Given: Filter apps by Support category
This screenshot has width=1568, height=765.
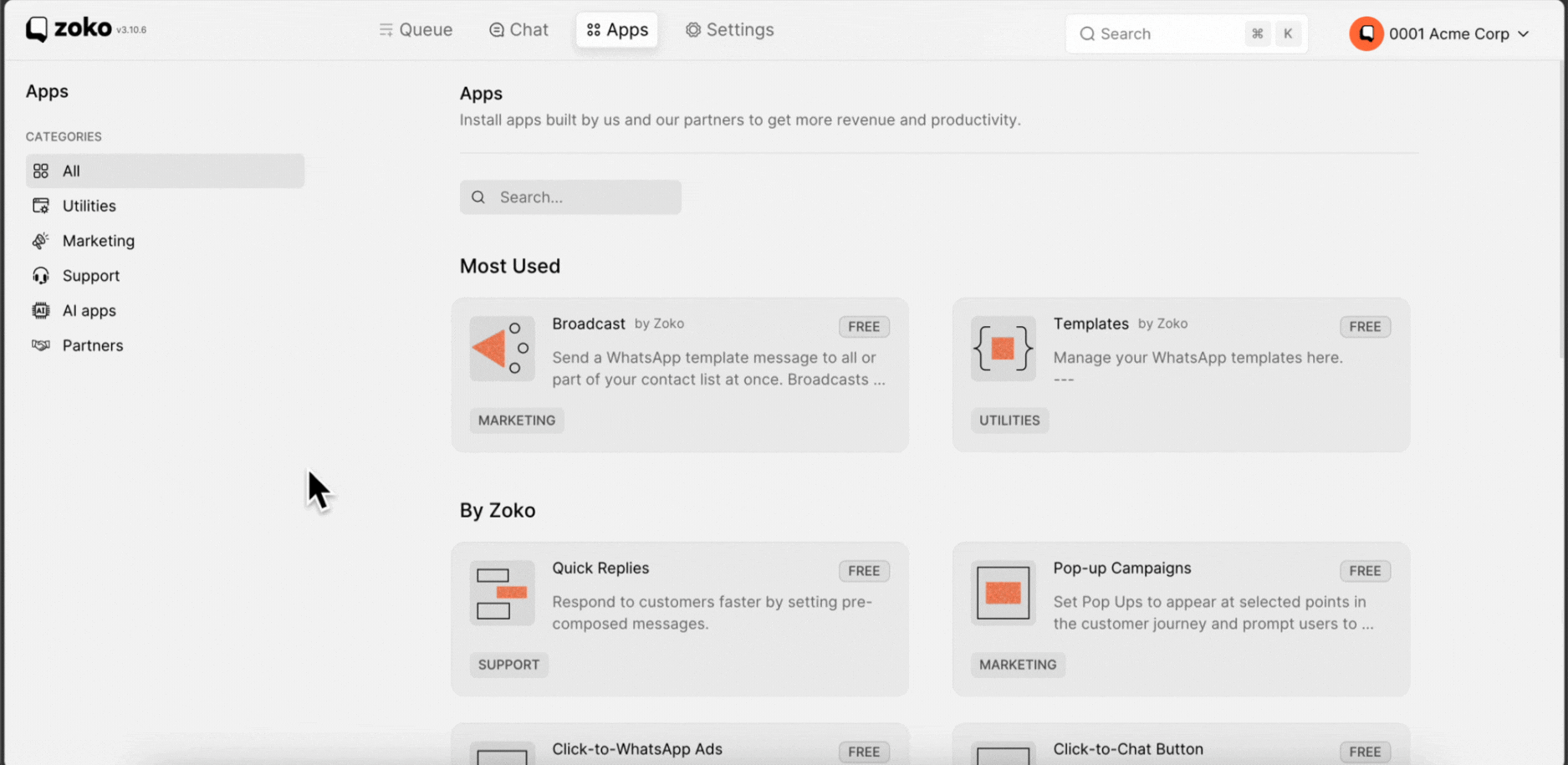Looking at the screenshot, I should point(165,276).
